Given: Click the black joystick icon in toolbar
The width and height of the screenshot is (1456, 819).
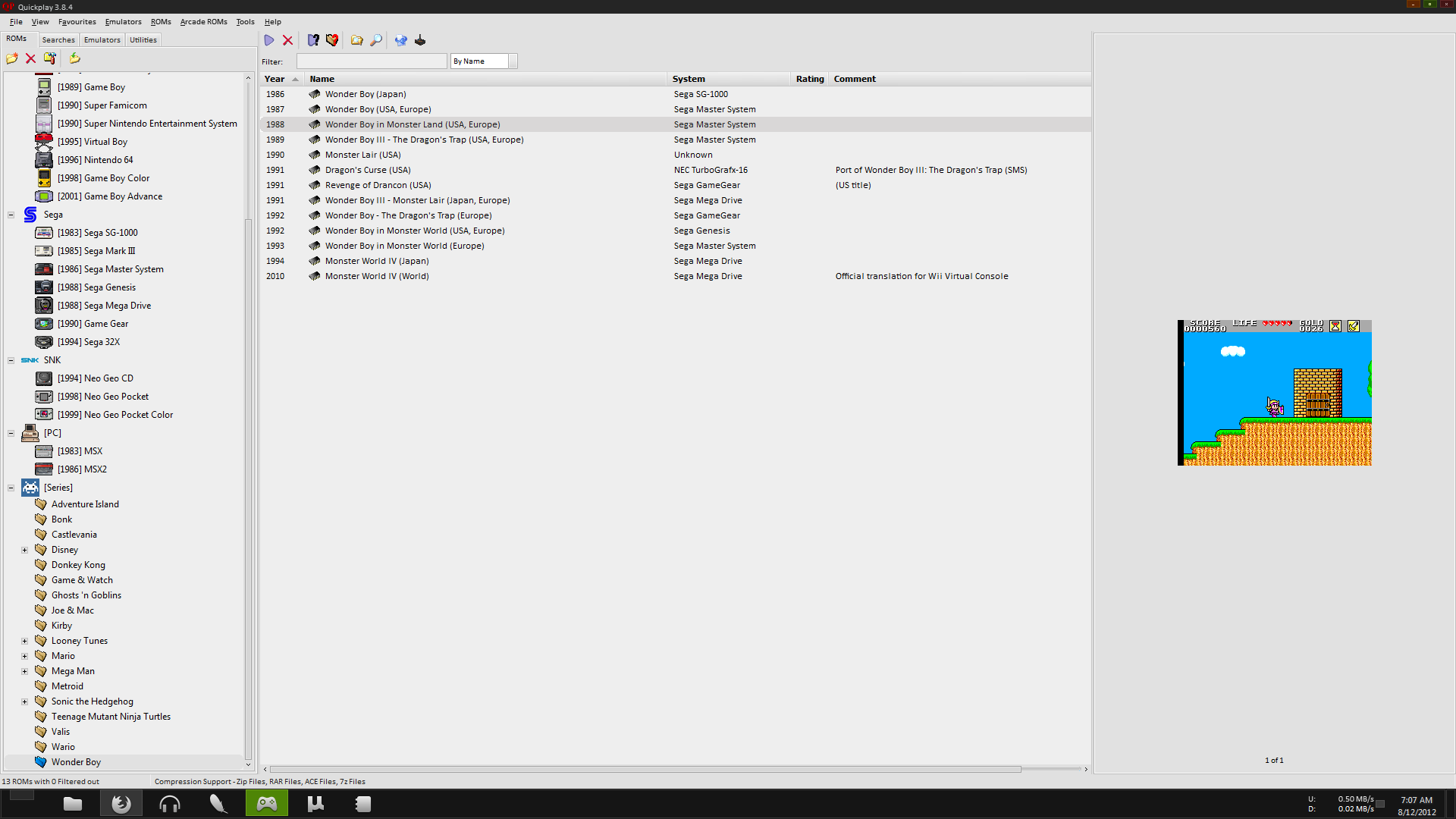Looking at the screenshot, I should [420, 40].
